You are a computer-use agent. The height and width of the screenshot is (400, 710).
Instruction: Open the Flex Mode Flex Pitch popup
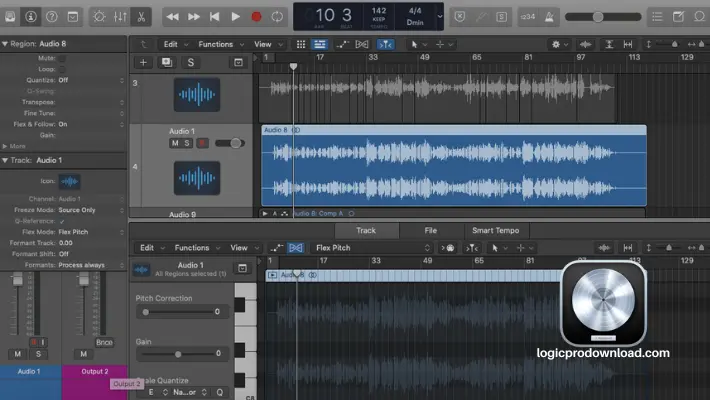tap(91, 232)
